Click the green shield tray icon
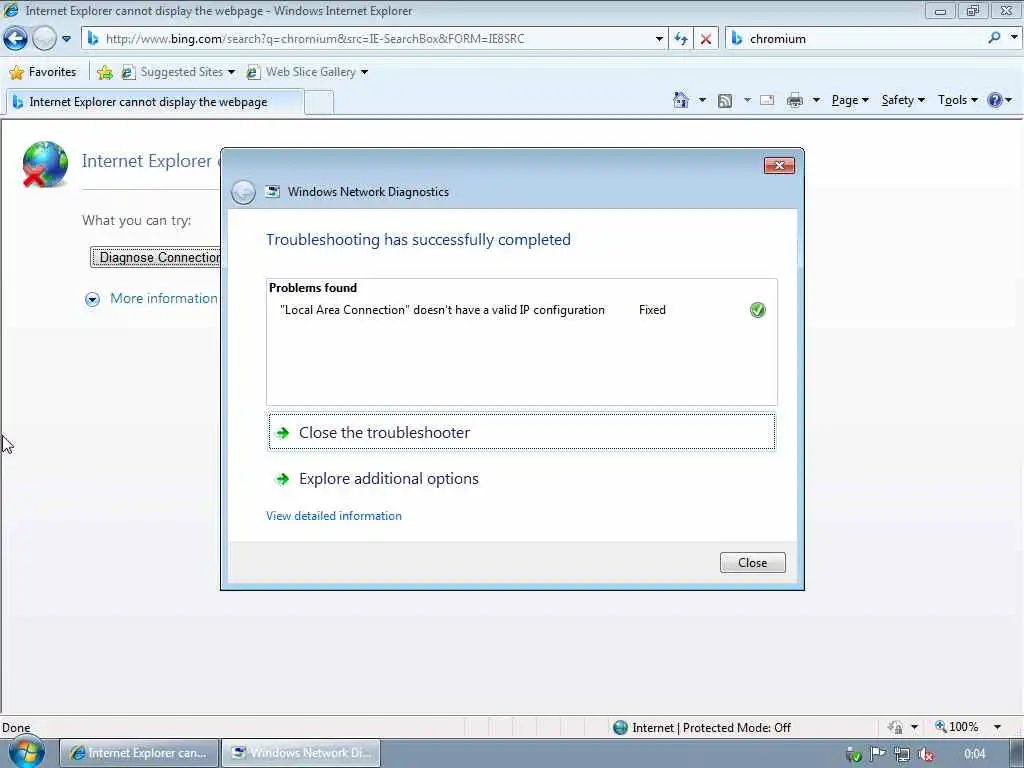This screenshot has height=768, width=1024. [854, 755]
